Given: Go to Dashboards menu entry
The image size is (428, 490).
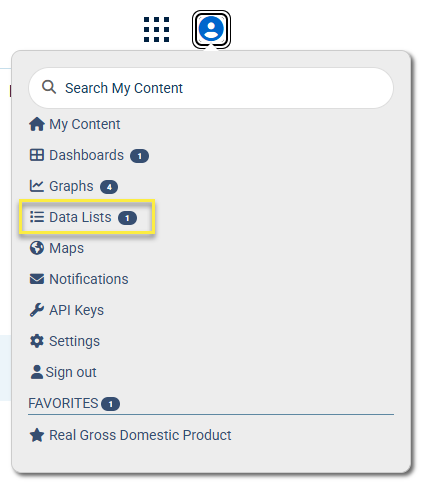Looking at the screenshot, I should (89, 155).
